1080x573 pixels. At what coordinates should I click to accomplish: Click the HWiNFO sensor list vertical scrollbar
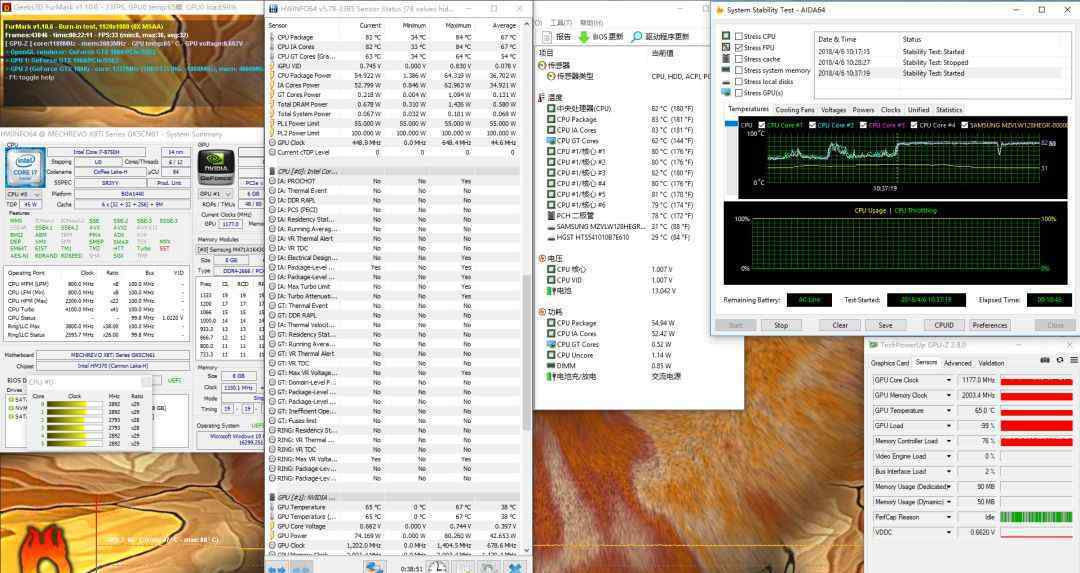[528, 351]
